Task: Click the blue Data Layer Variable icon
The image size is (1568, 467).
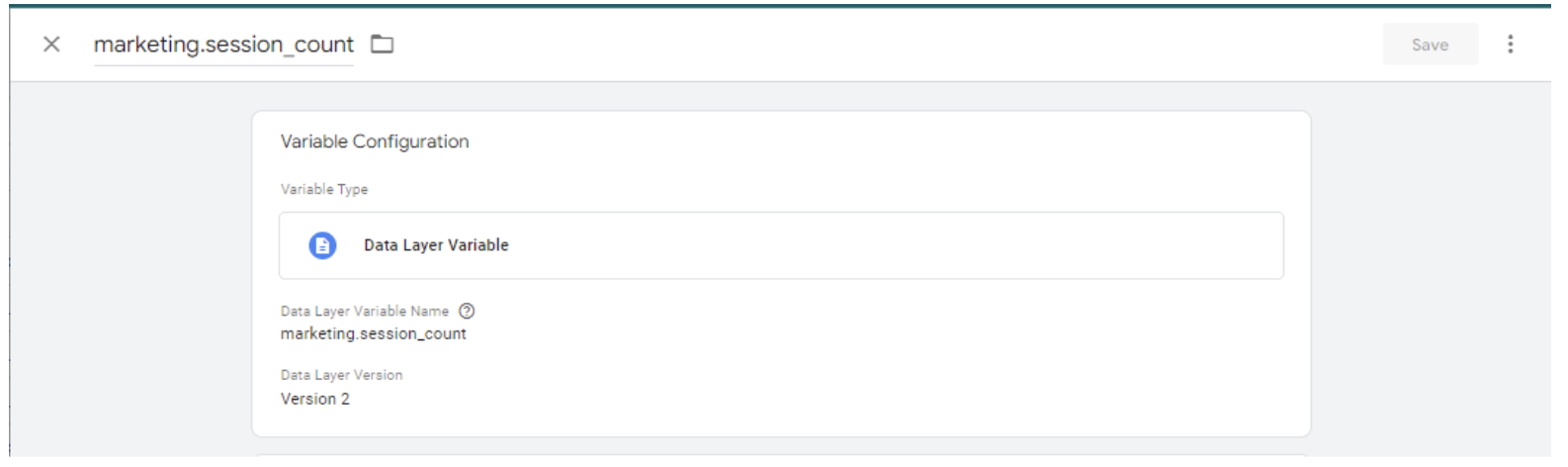Action: (322, 245)
